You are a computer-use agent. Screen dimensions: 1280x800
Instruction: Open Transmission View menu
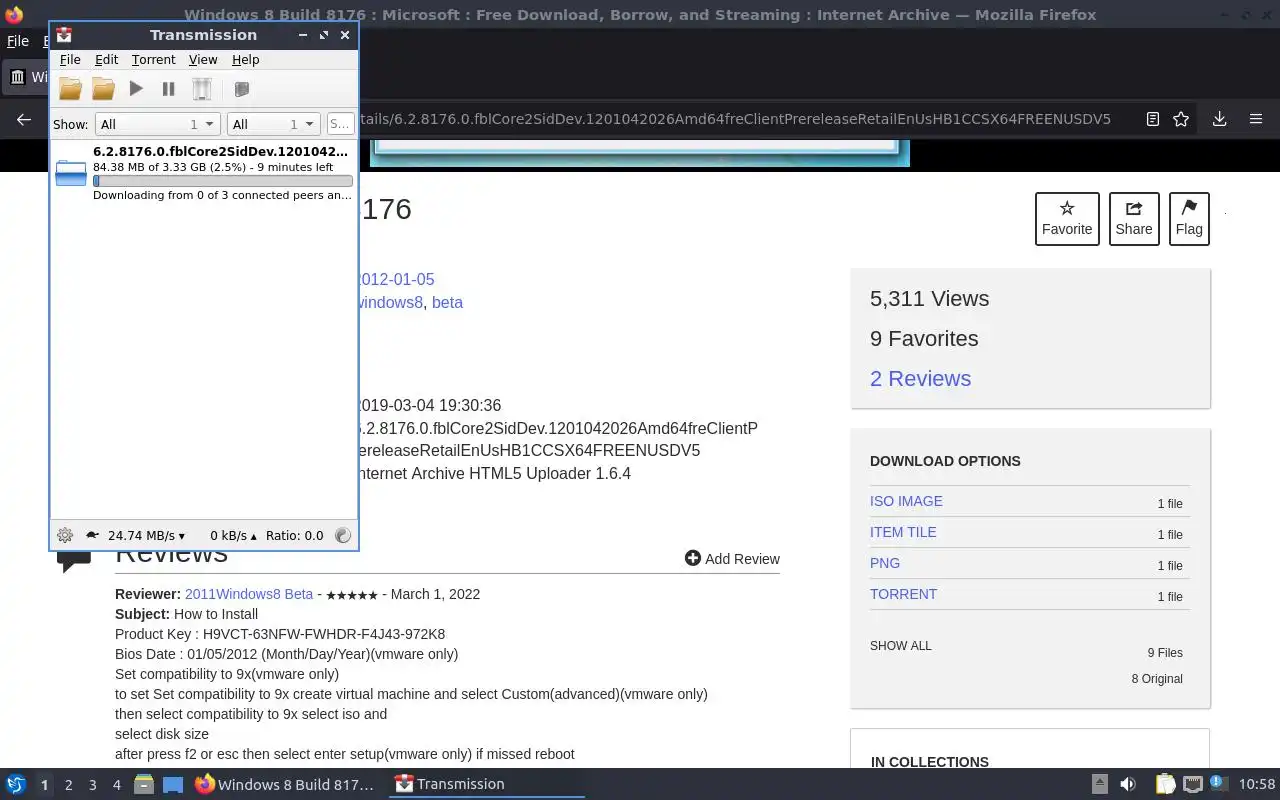pyautogui.click(x=203, y=60)
